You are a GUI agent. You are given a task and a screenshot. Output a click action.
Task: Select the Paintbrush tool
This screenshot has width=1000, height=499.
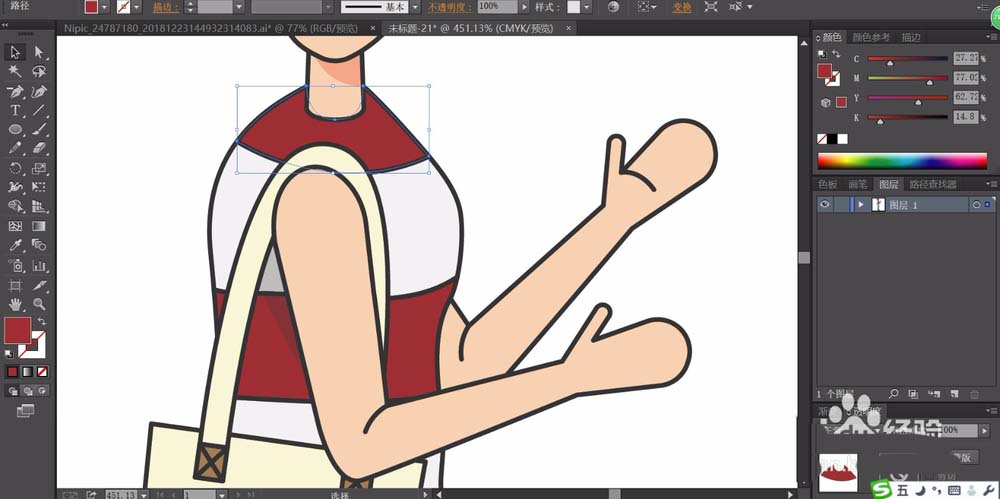coord(39,130)
